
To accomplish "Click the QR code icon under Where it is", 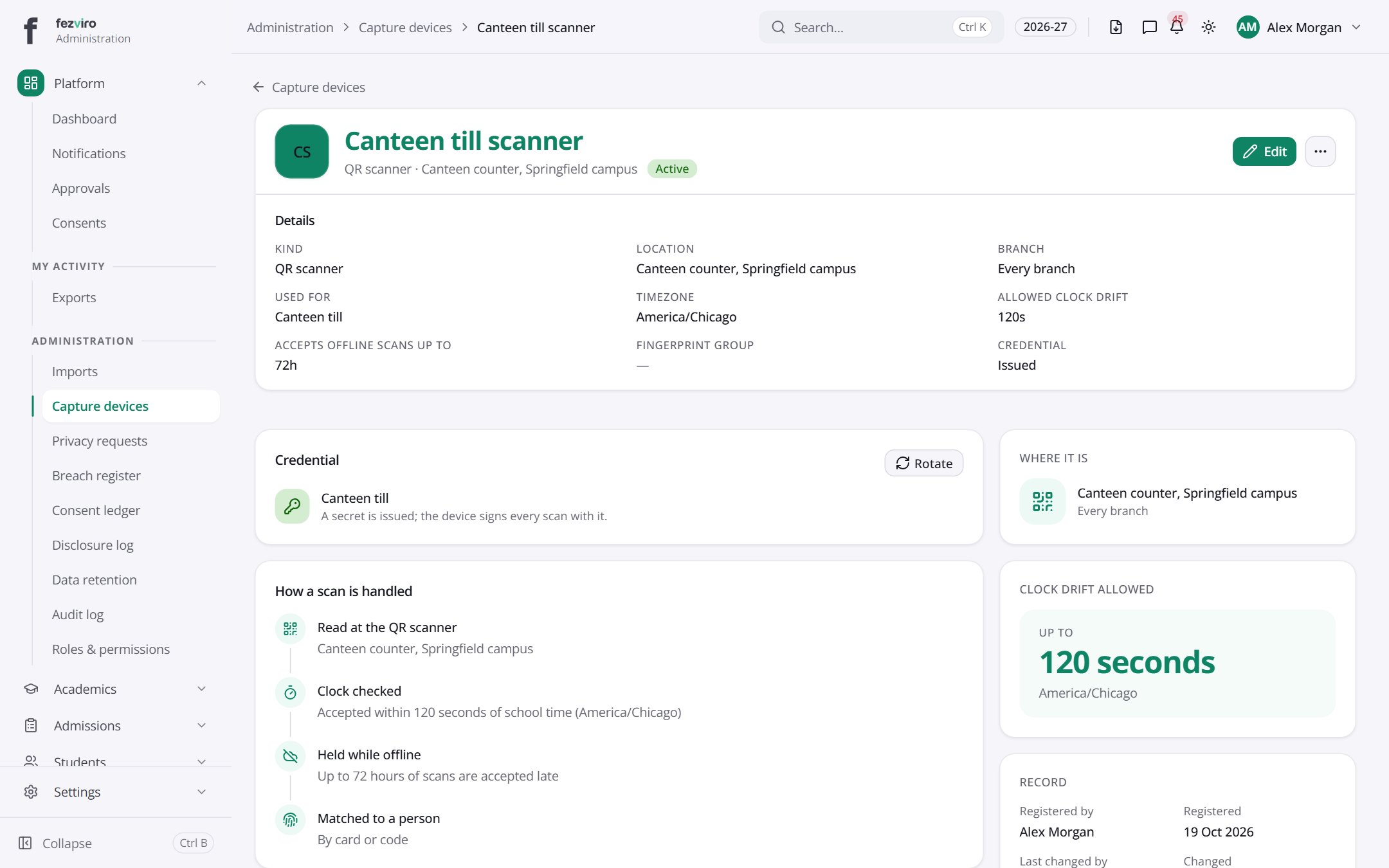I will 1042,502.
